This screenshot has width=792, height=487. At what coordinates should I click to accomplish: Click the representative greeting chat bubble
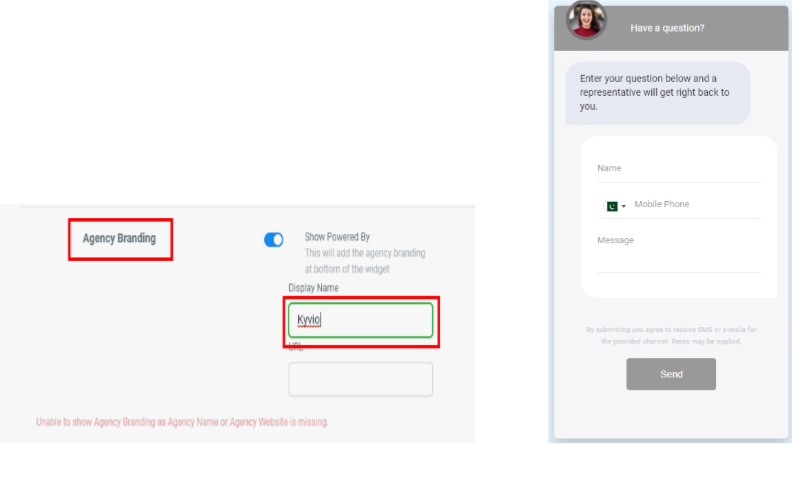pos(657,92)
